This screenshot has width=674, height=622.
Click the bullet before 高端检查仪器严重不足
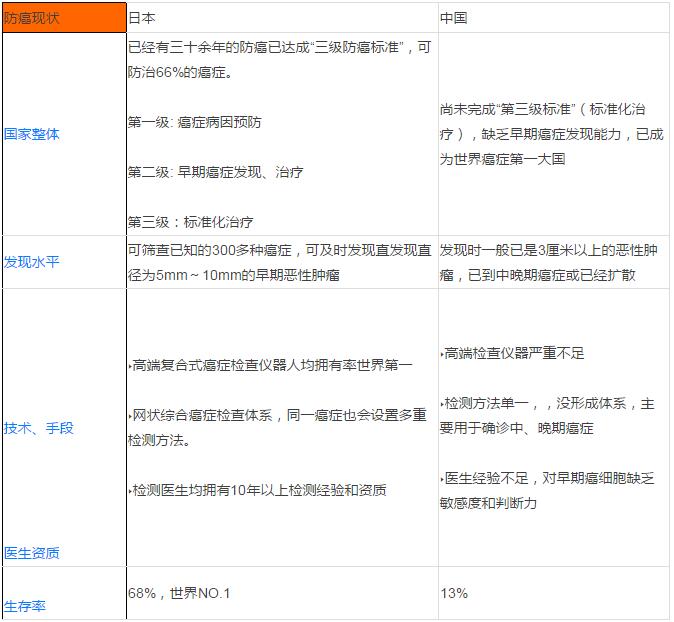pyautogui.click(x=442, y=354)
